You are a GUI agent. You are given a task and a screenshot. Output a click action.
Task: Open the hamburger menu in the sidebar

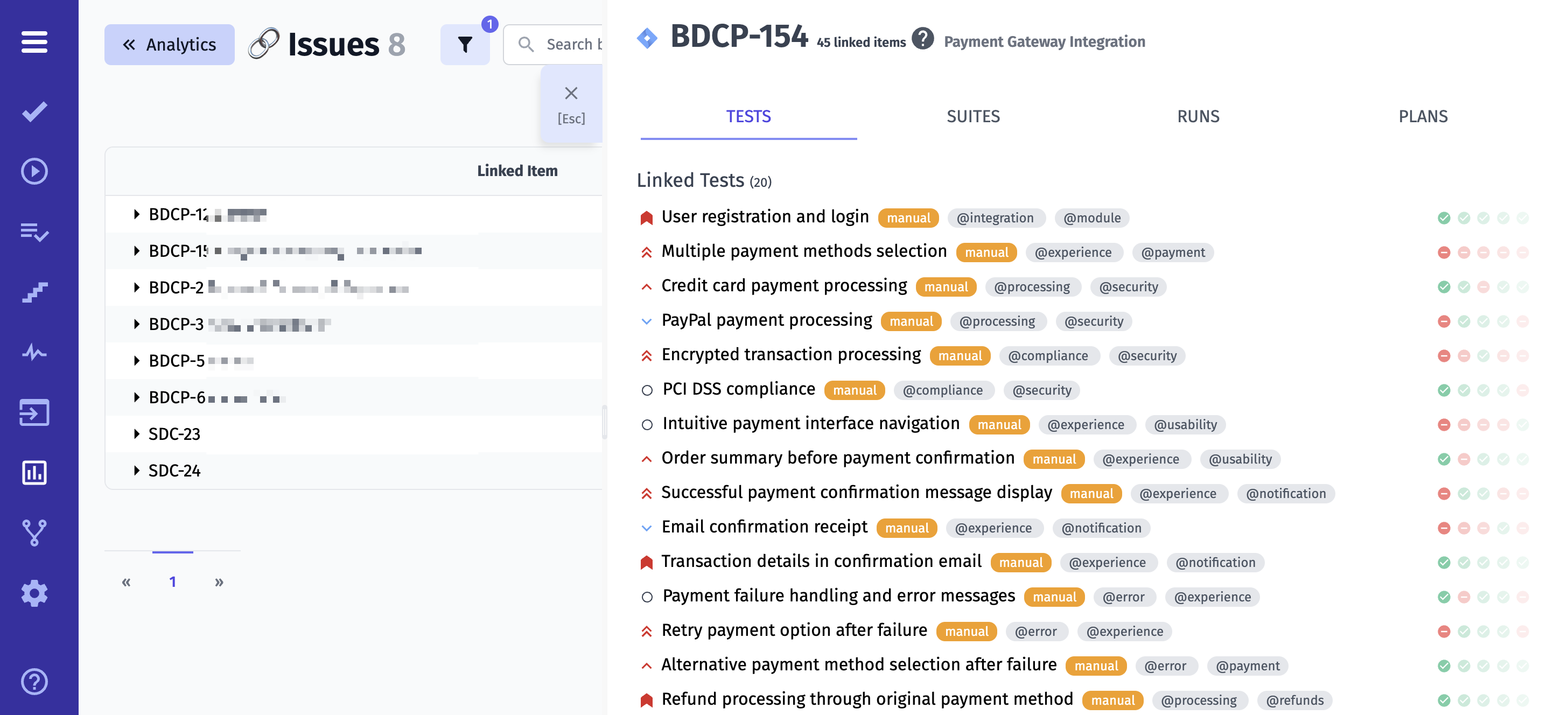coord(34,43)
